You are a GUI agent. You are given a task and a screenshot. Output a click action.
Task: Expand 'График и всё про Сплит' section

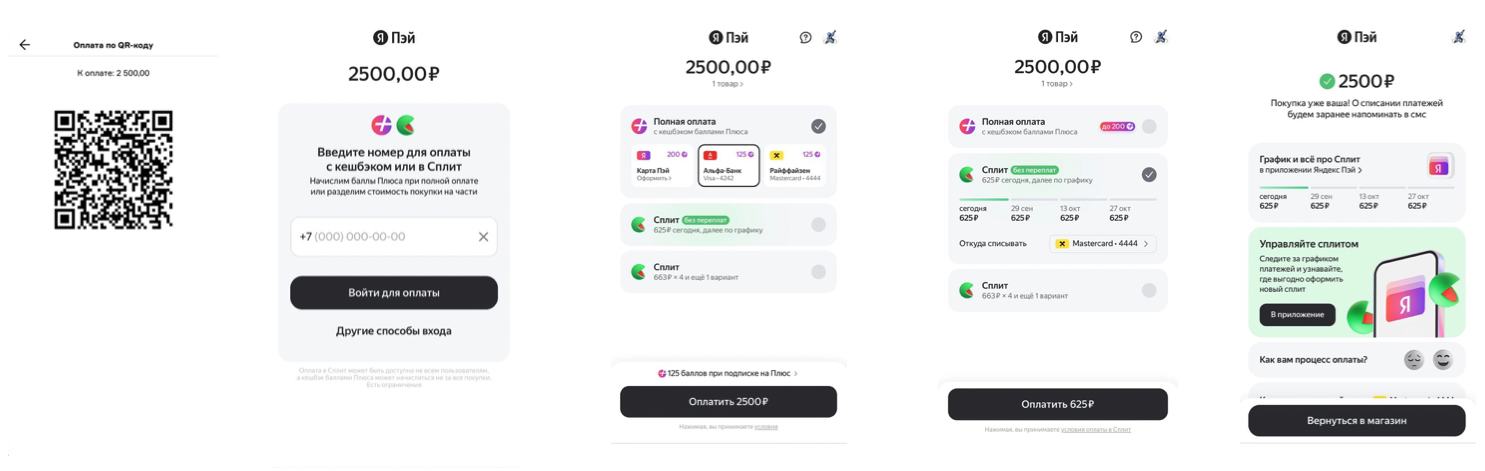[1310, 165]
